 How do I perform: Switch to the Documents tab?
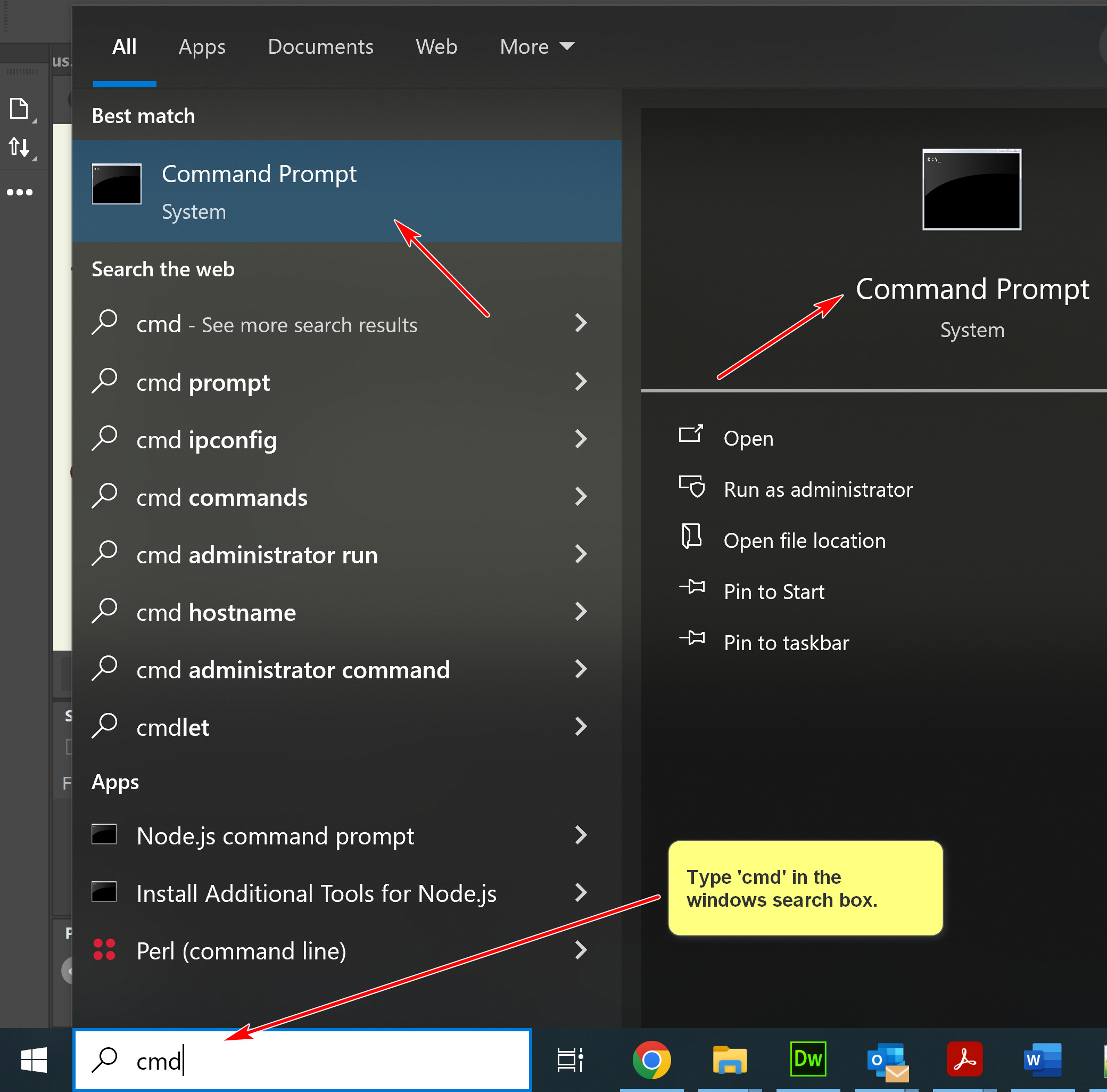pyautogui.click(x=320, y=46)
